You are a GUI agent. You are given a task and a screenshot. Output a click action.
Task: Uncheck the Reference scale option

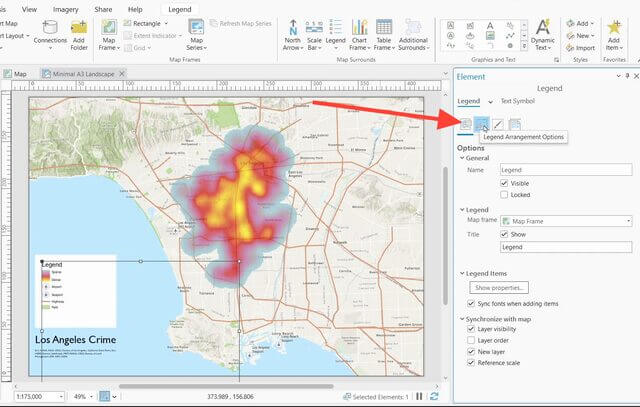471,363
